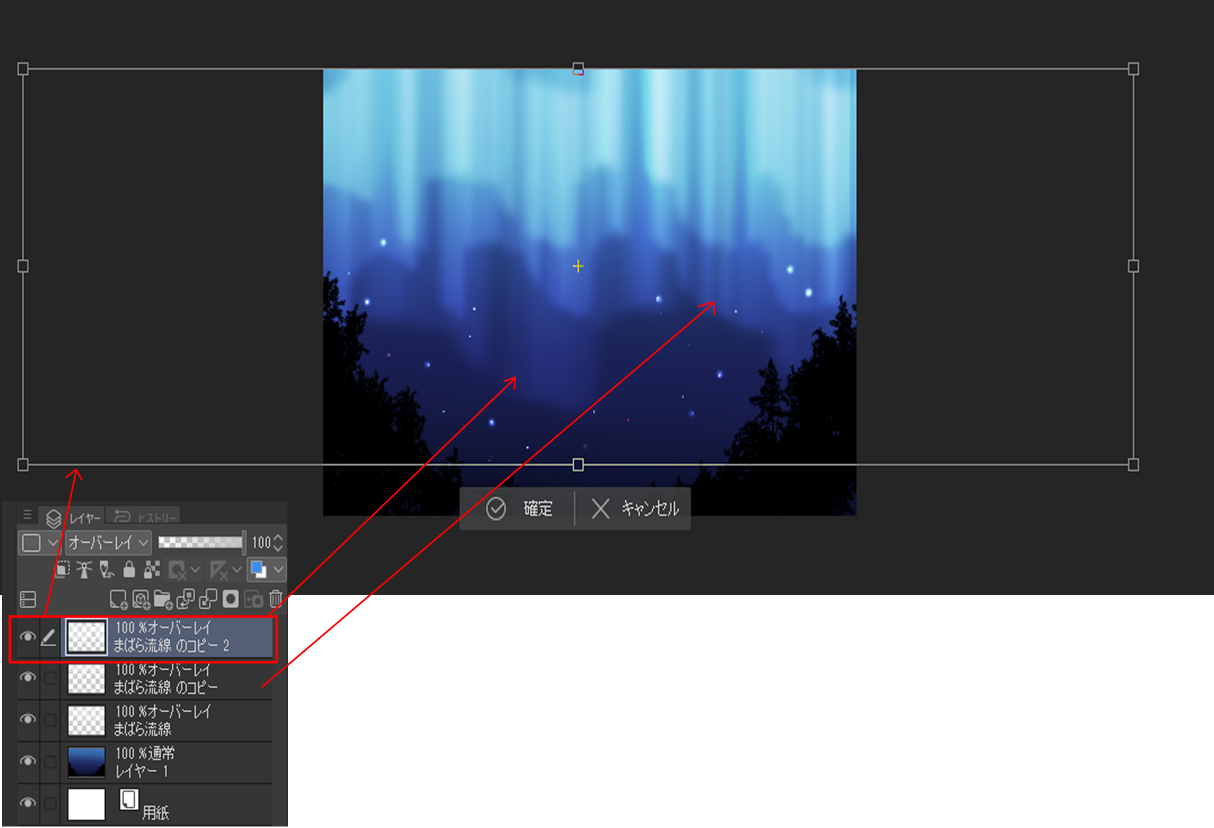Hide the 用紙 paper layer
Viewport: 1214px width, 828px height.
coord(28,803)
